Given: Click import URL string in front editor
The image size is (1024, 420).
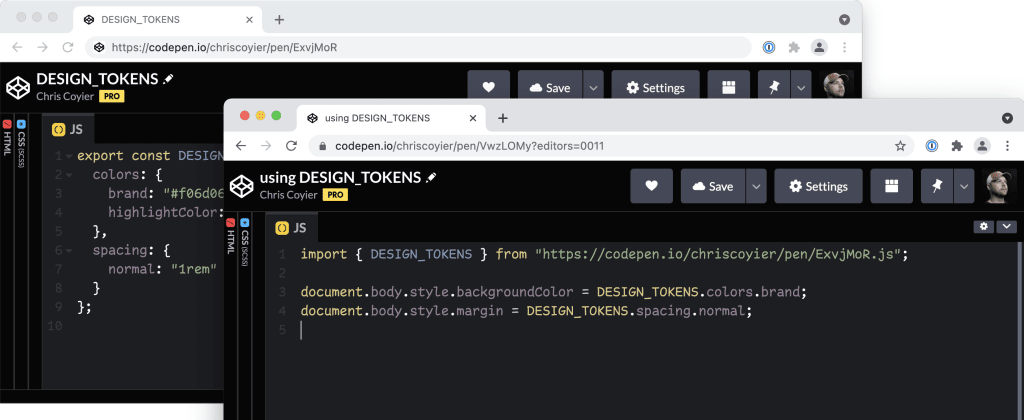Looking at the screenshot, I should click(718, 253).
